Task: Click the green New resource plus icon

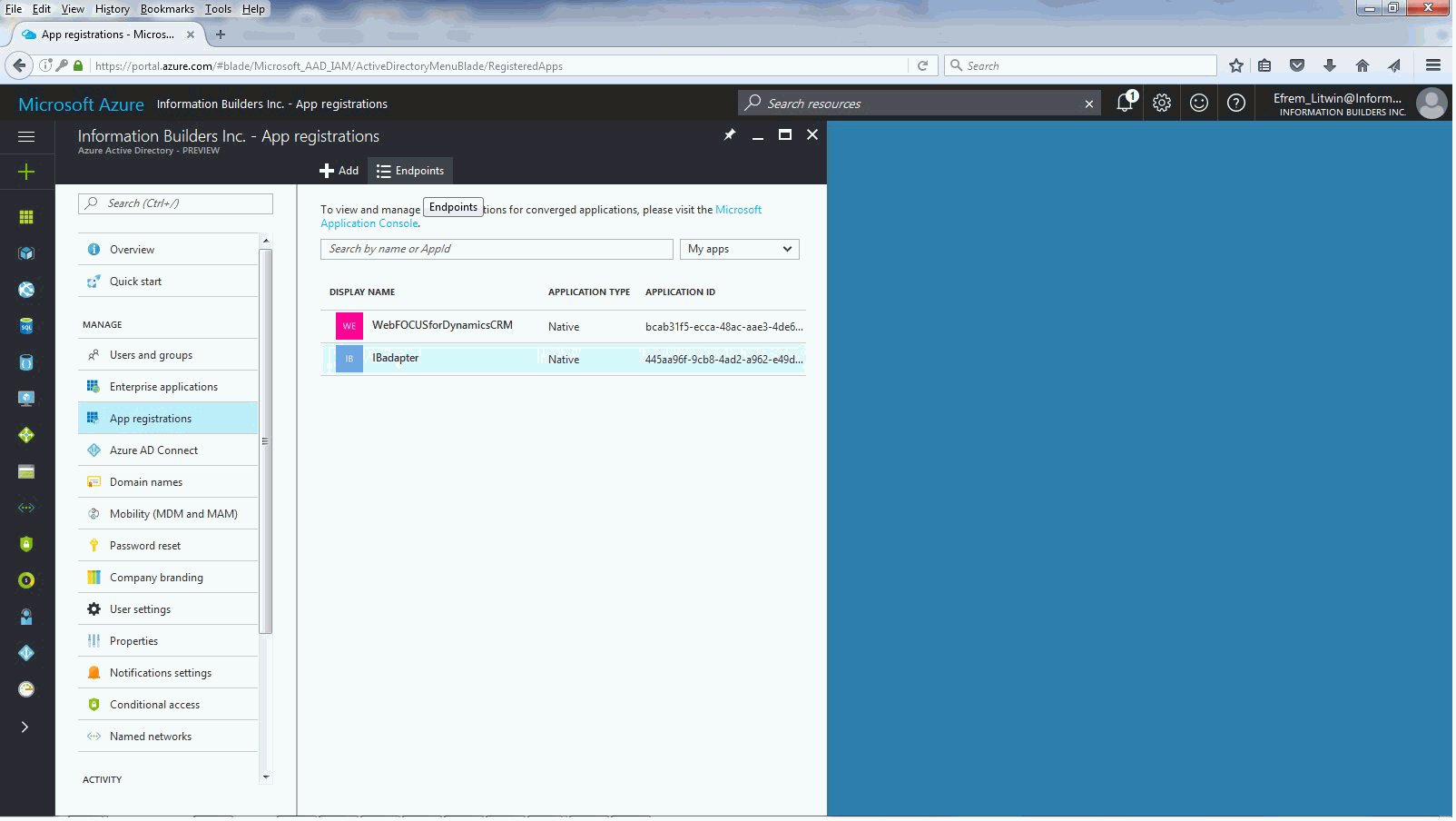Action: (x=26, y=172)
